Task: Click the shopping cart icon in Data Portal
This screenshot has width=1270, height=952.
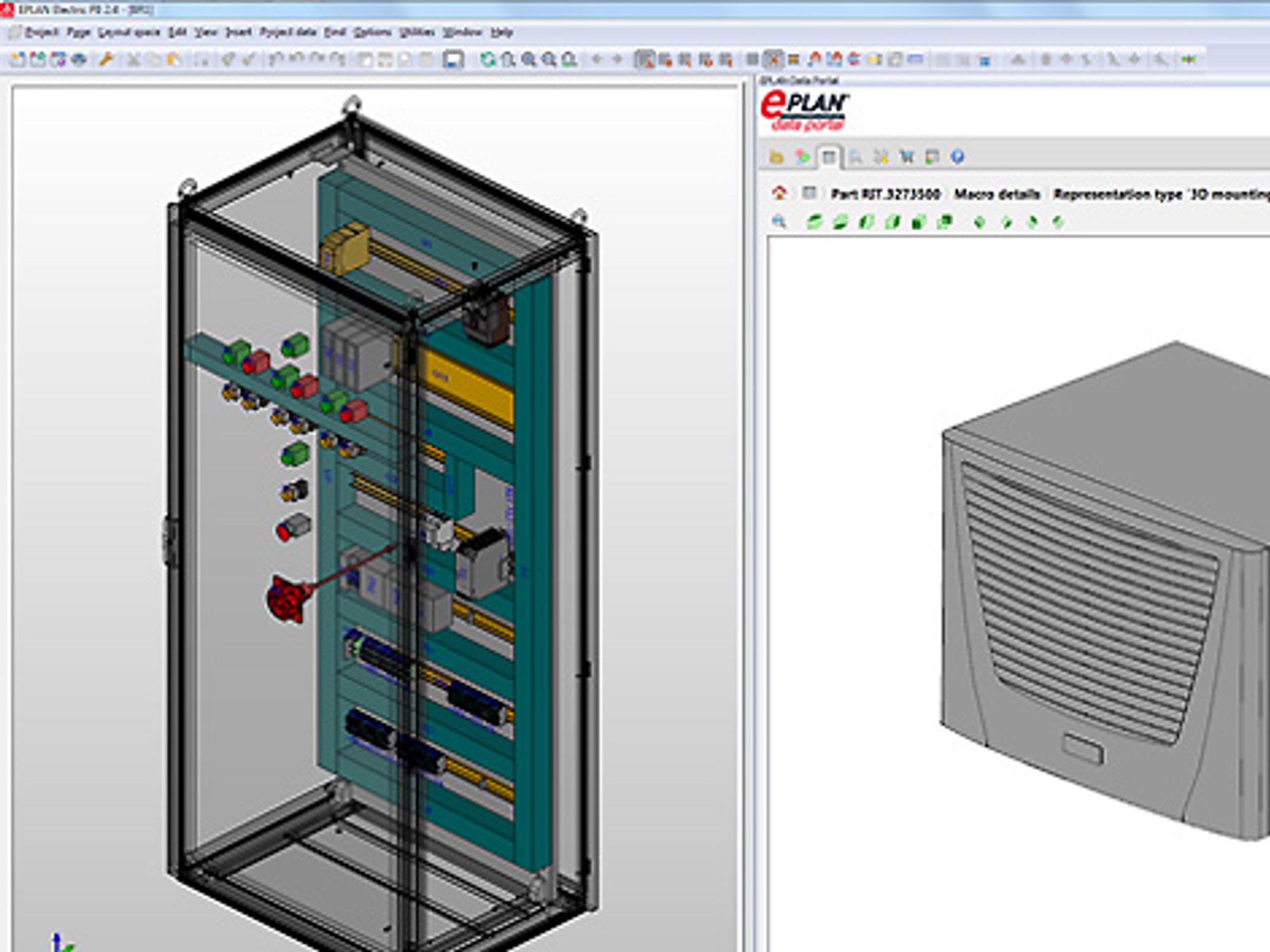Action: pyautogui.click(x=906, y=157)
